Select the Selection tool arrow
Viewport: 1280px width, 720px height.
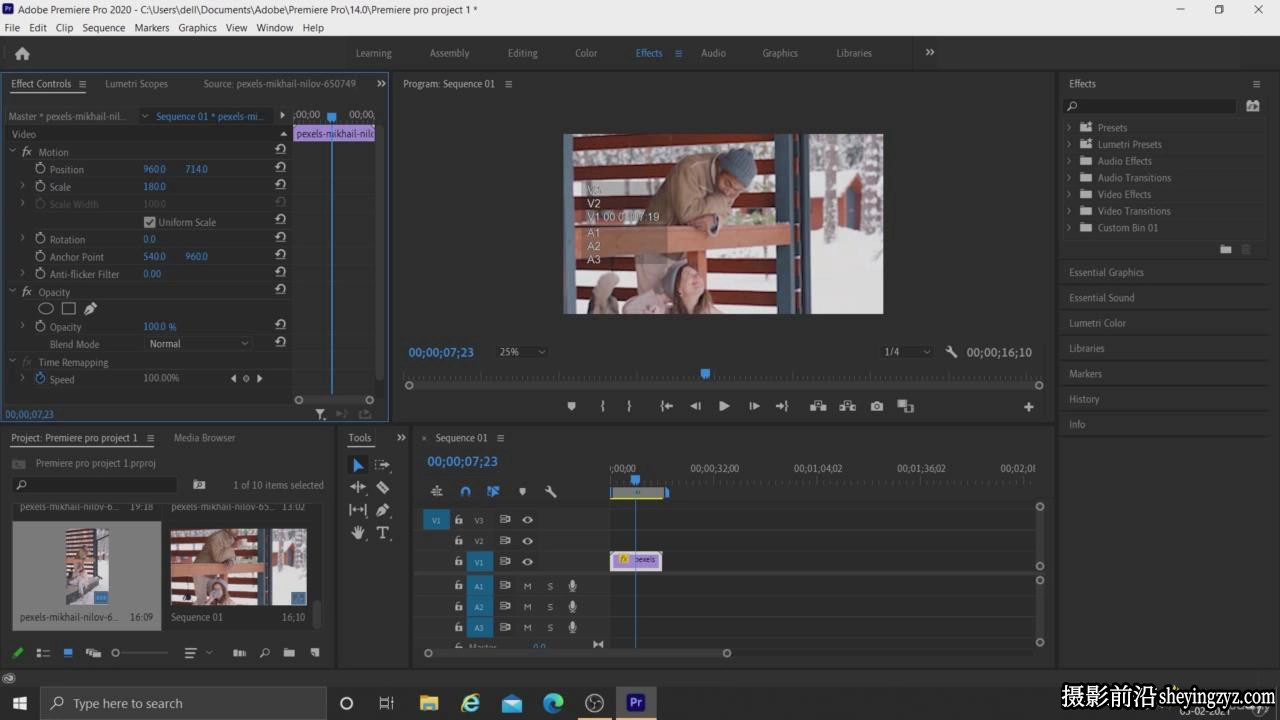tap(358, 465)
